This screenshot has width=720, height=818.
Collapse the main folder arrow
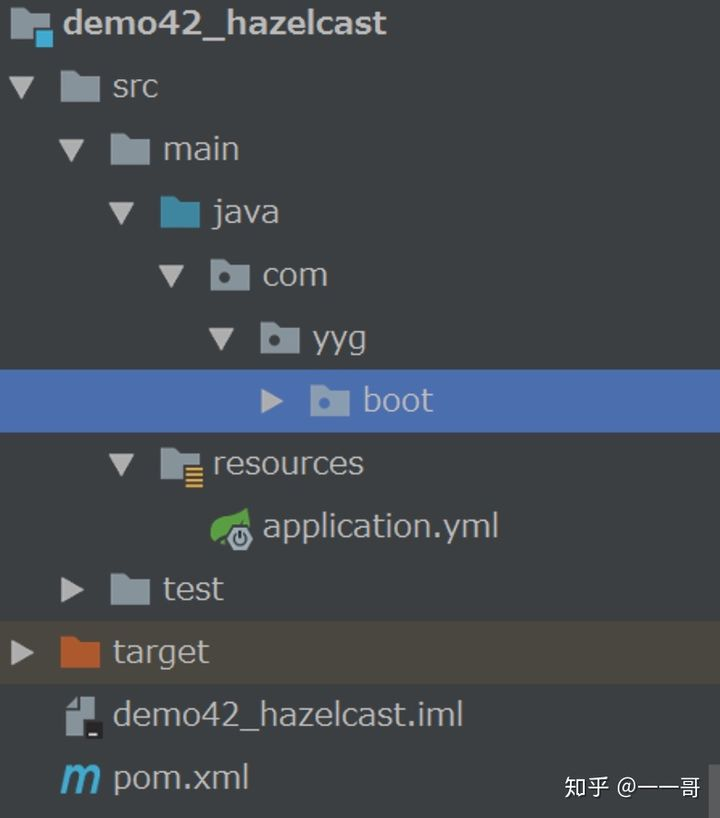click(x=72, y=150)
